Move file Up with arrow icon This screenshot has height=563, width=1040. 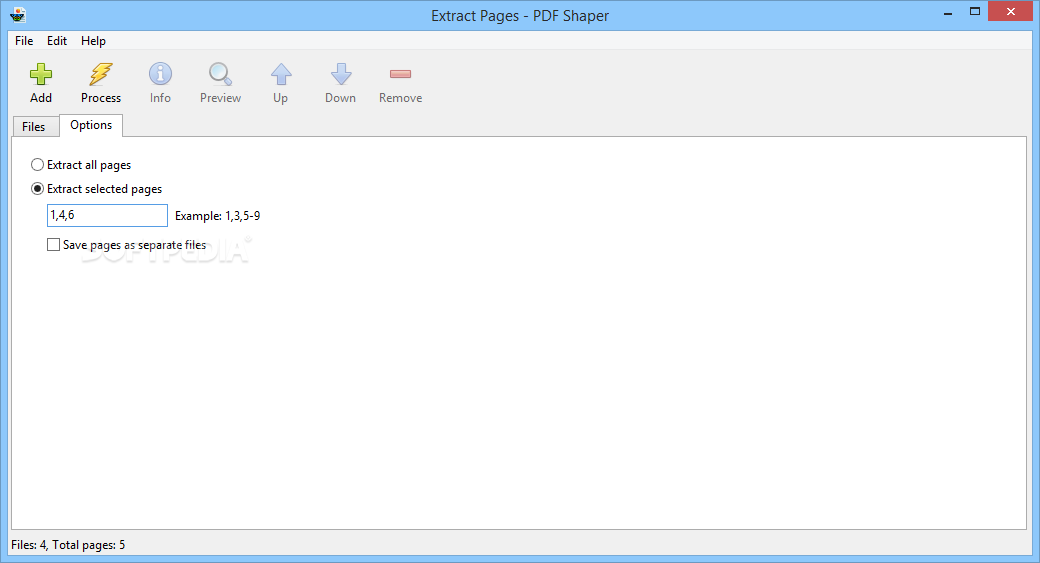tap(281, 74)
